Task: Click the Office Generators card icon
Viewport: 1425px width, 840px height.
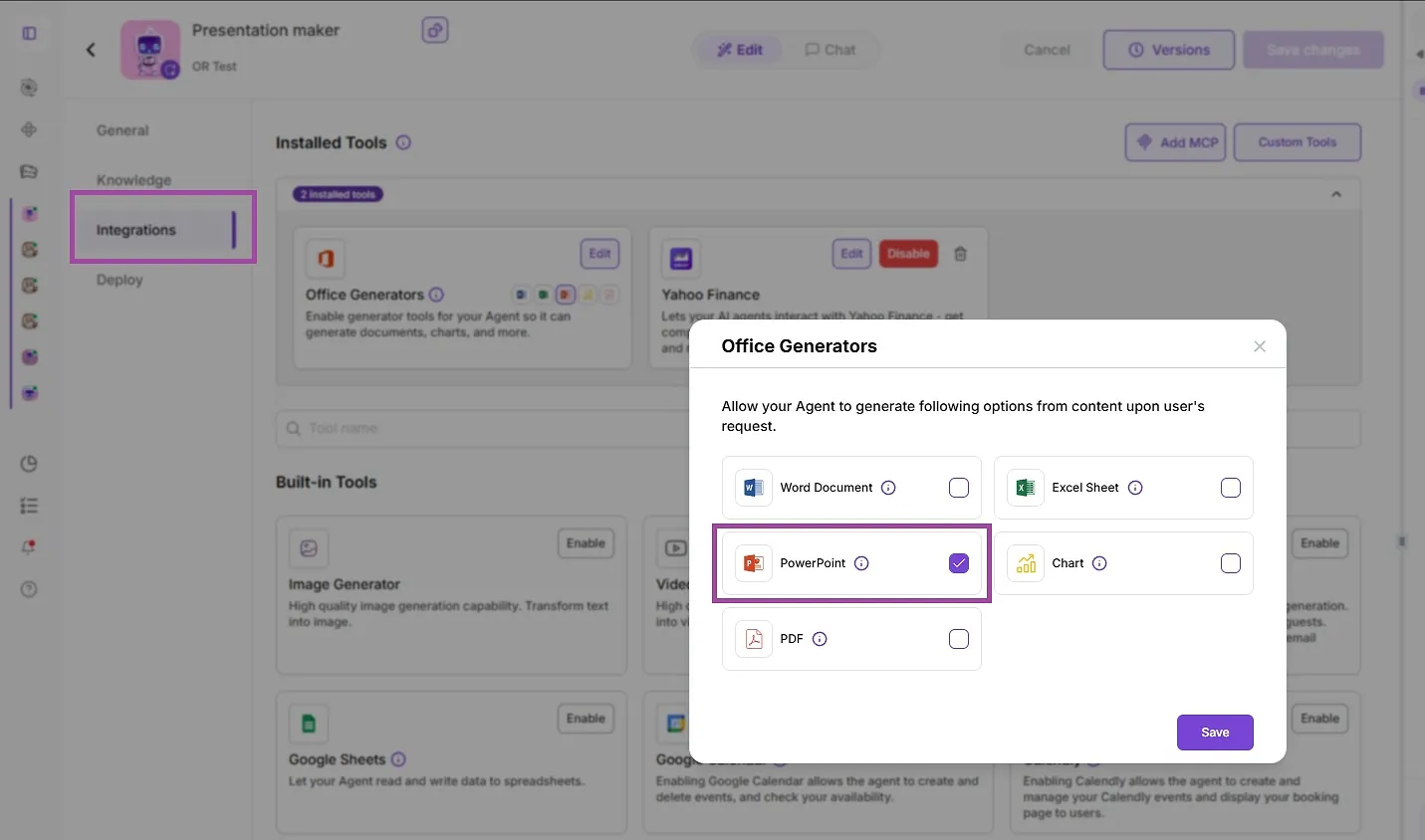Action: (325, 259)
